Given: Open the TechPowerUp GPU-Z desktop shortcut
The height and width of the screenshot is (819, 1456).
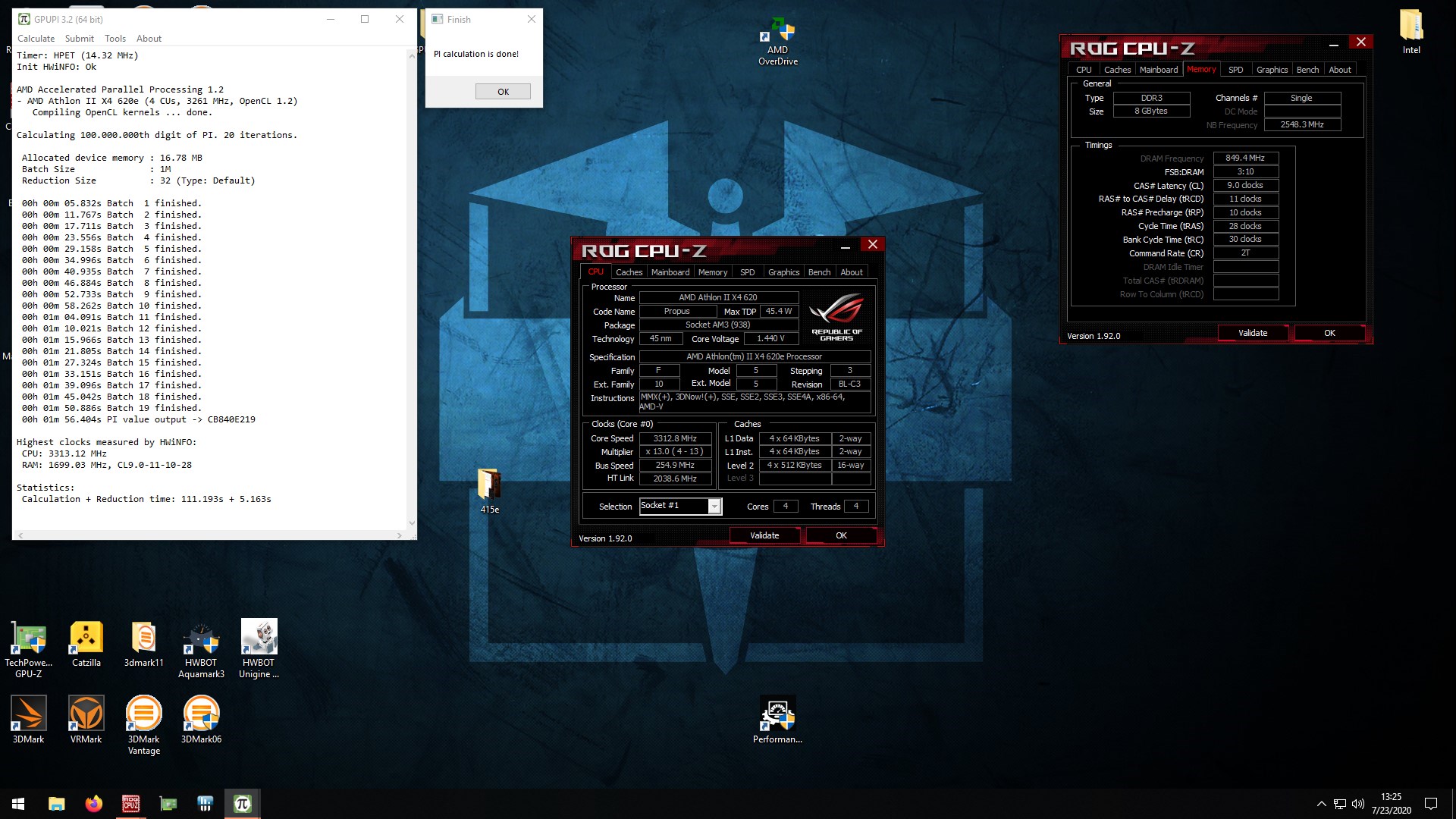Looking at the screenshot, I should (29, 649).
